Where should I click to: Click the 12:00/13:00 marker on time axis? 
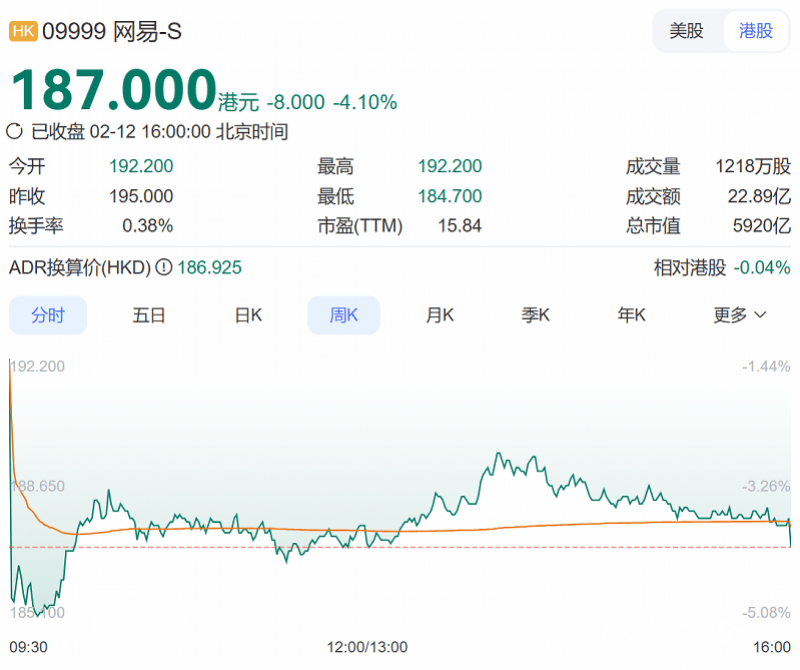tap(367, 647)
